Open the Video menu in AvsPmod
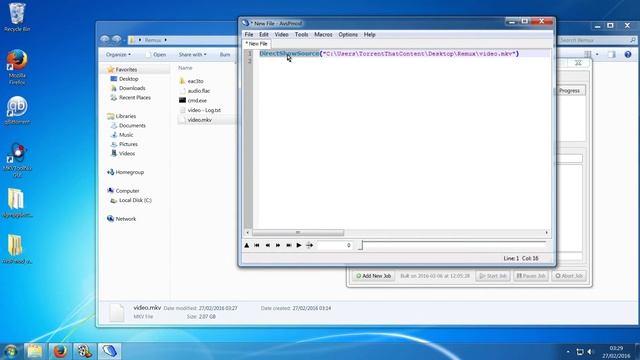The image size is (640, 360). coord(281,35)
